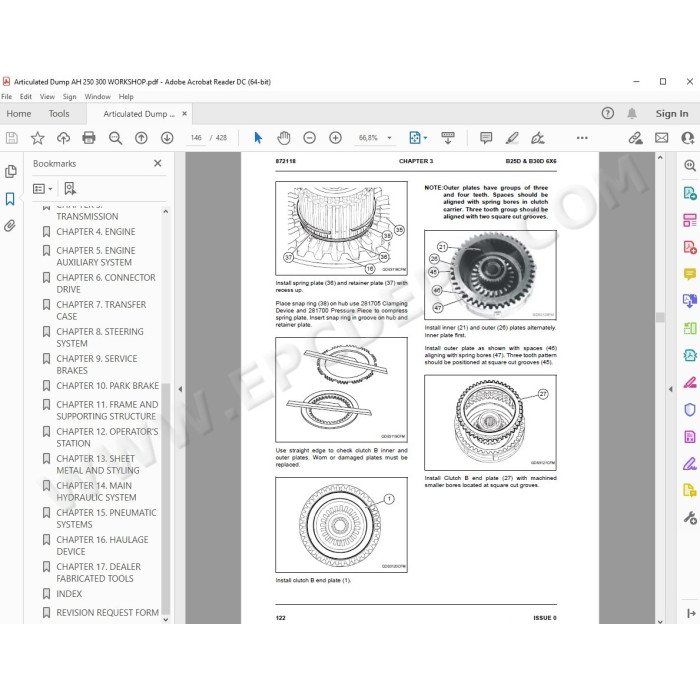Send file by email envelope icon
The image size is (700, 700).
662,138
